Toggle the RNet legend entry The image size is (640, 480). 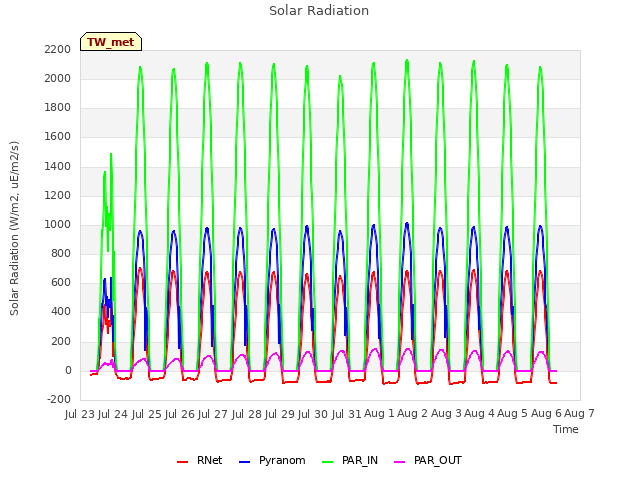coord(200,460)
